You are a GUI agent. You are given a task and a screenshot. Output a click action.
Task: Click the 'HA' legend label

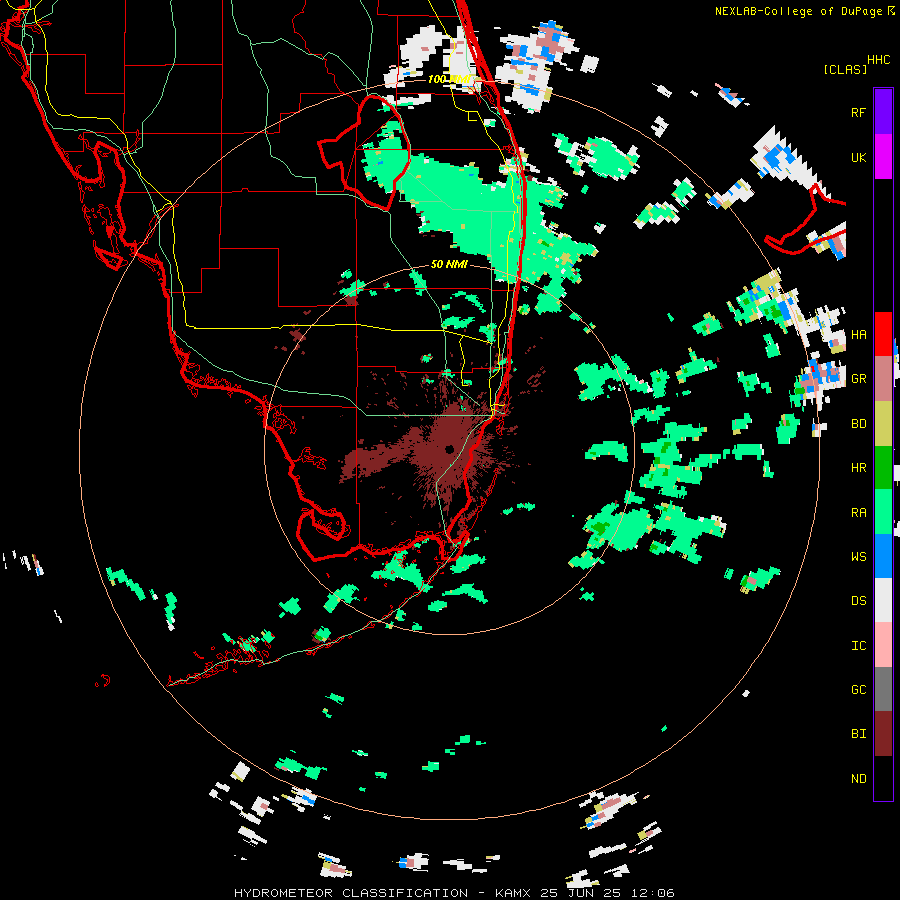[858, 335]
